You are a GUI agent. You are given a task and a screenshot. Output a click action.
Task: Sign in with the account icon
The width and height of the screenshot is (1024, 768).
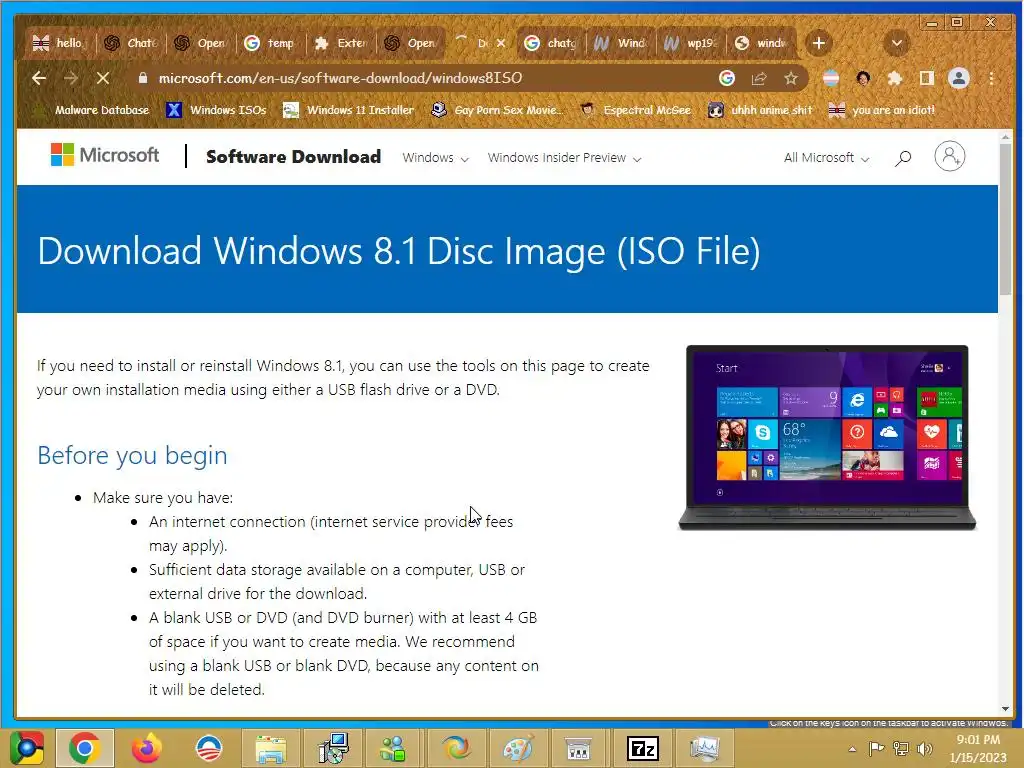[950, 157]
